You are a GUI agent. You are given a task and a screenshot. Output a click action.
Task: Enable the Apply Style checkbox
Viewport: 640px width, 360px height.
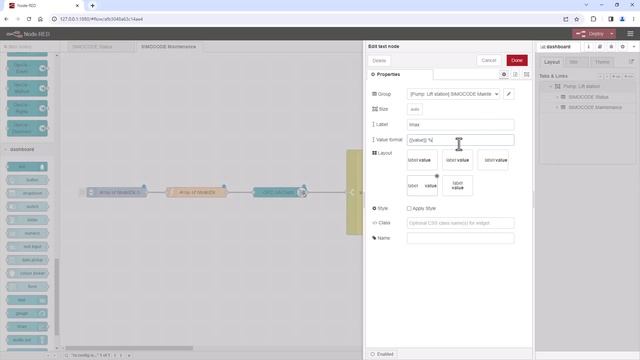click(x=409, y=209)
